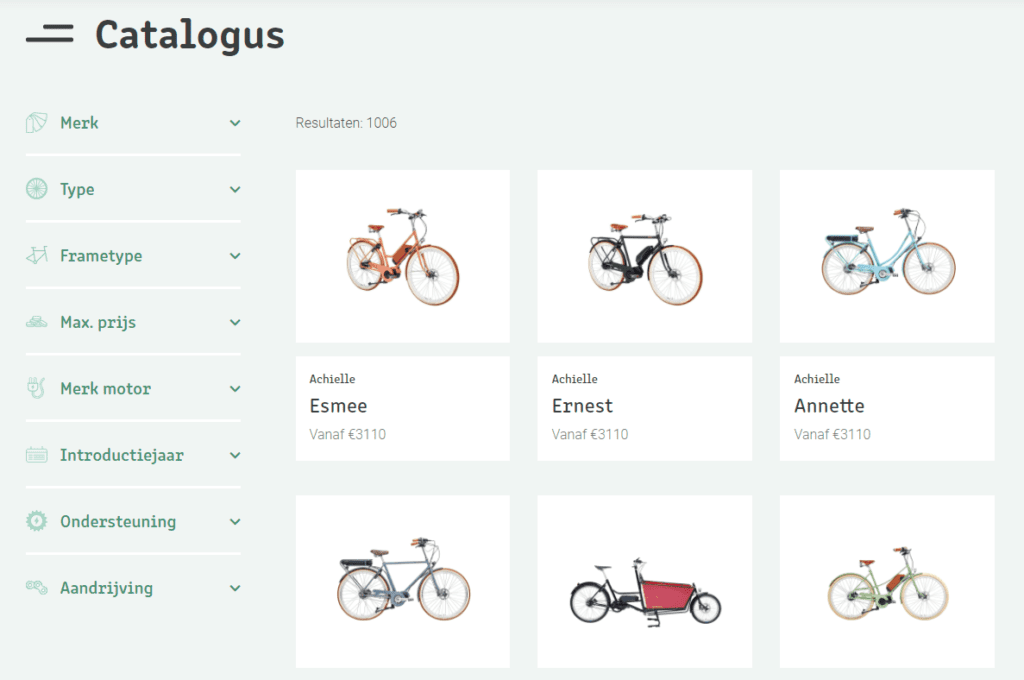
Task: Click the Max. prijs money icon
Action: pos(37,322)
